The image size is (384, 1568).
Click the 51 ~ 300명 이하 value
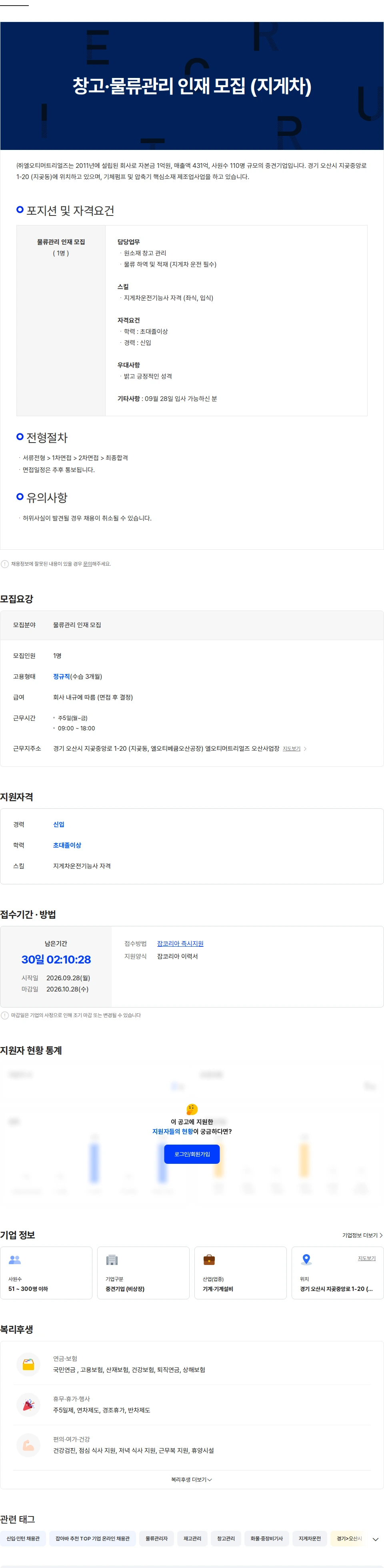28,1289
